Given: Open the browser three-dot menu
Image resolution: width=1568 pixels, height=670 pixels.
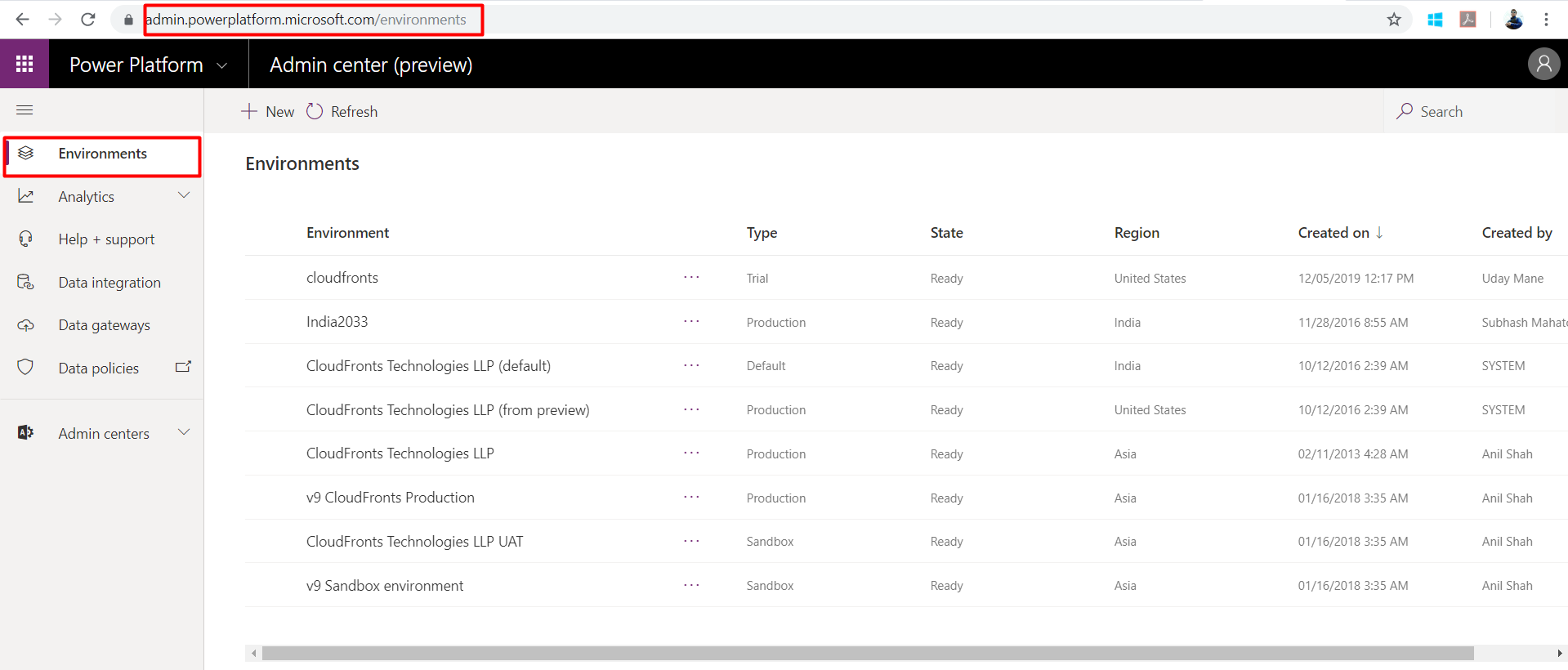Looking at the screenshot, I should coord(1546,20).
